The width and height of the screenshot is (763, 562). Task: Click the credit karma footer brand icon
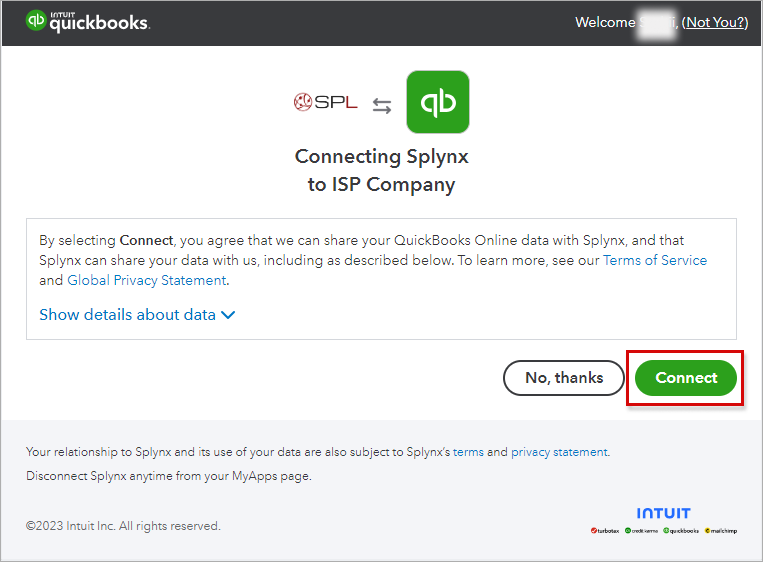641,531
